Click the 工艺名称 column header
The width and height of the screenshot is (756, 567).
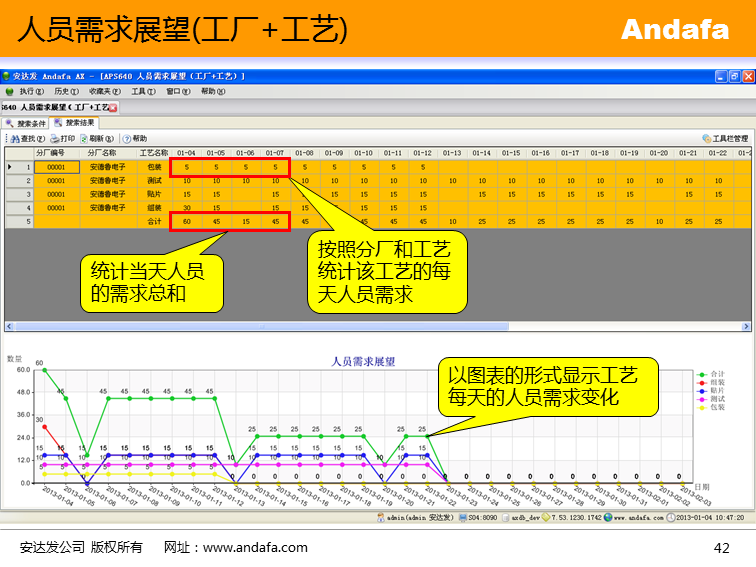pyautogui.click(x=154, y=153)
